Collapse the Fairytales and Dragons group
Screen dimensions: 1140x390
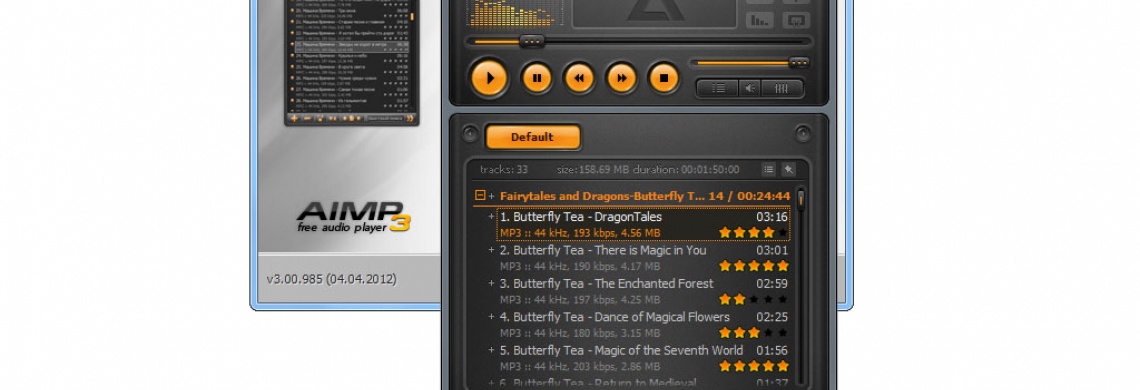coord(479,196)
